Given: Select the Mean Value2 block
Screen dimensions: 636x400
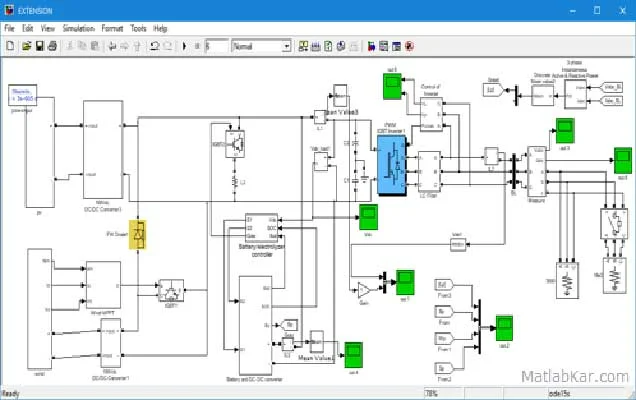Looking at the screenshot, I should click(x=317, y=342).
